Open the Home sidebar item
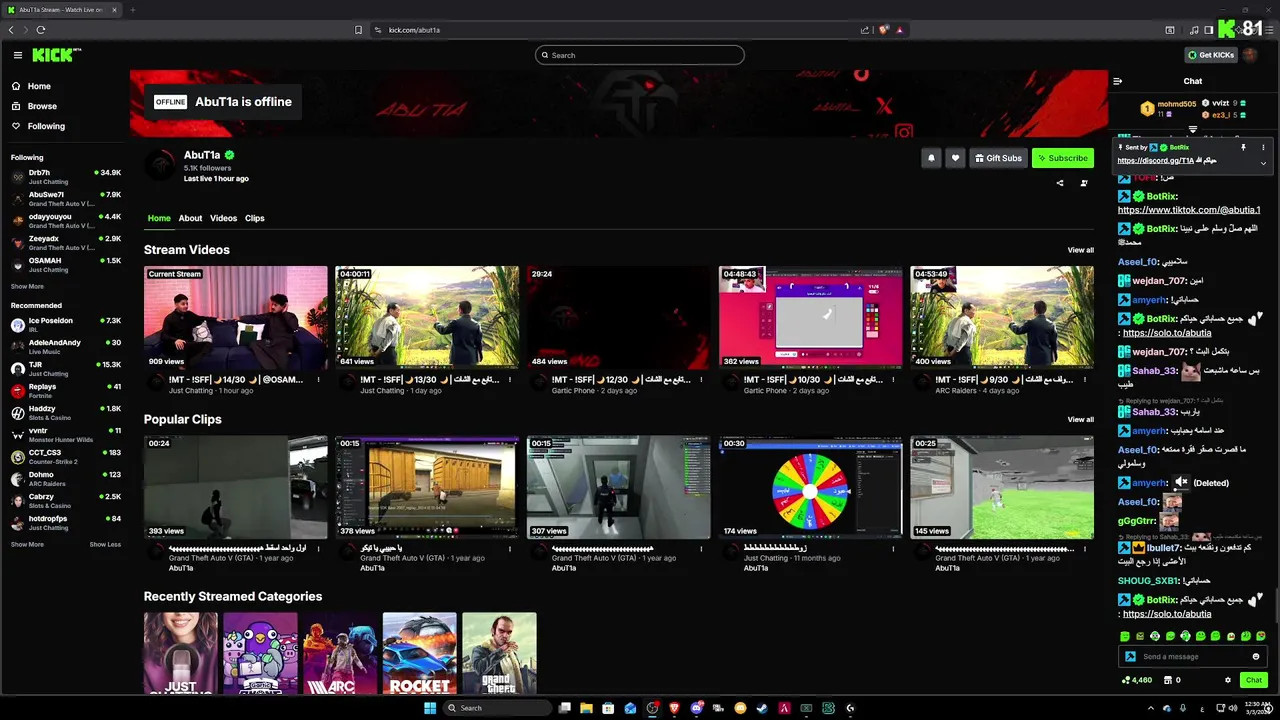 [39, 86]
